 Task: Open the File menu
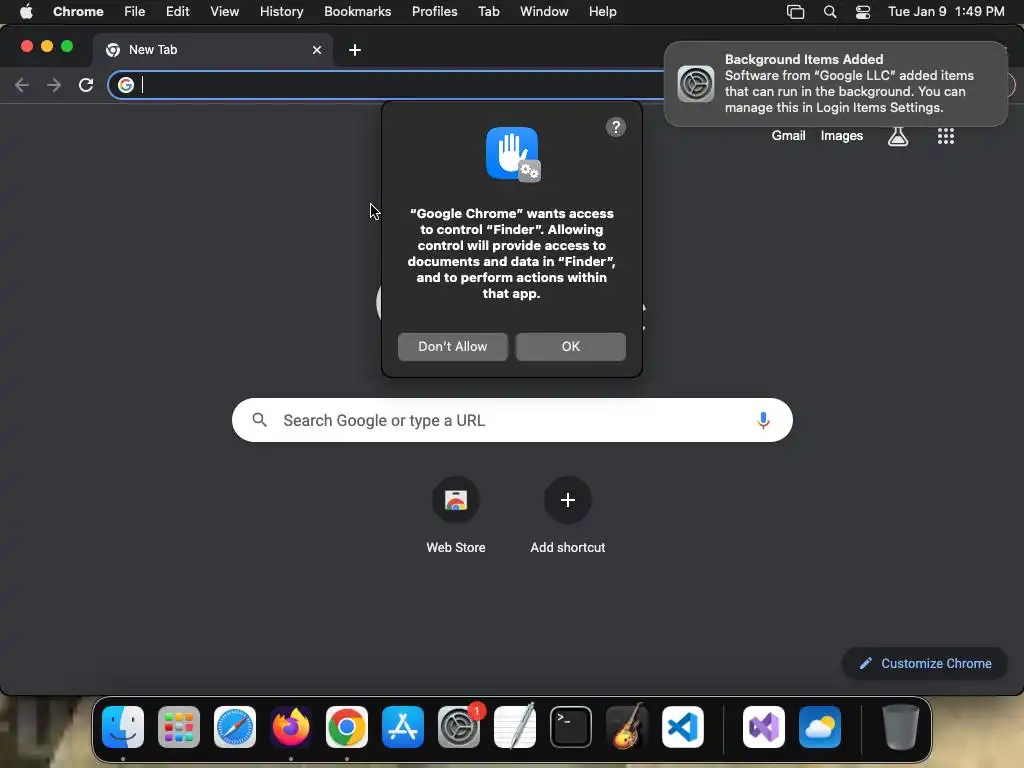pyautogui.click(x=135, y=12)
